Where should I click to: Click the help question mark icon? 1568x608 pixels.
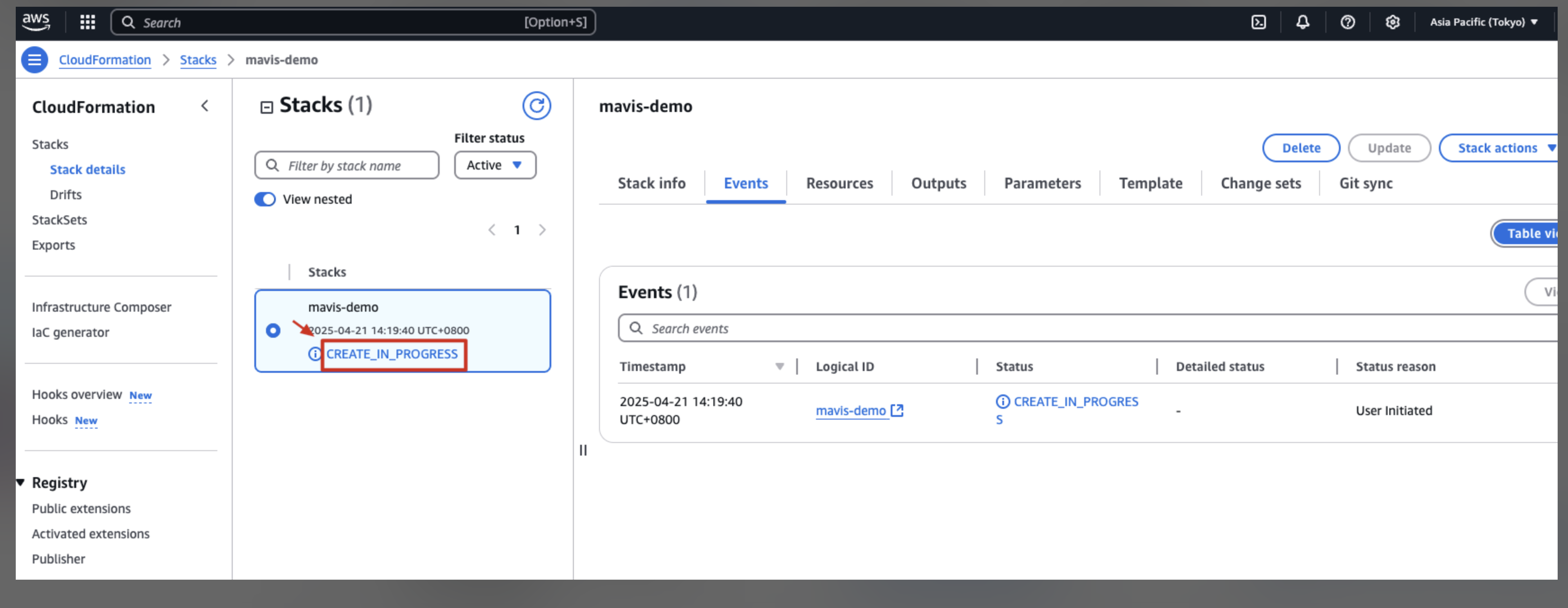click(x=1347, y=22)
